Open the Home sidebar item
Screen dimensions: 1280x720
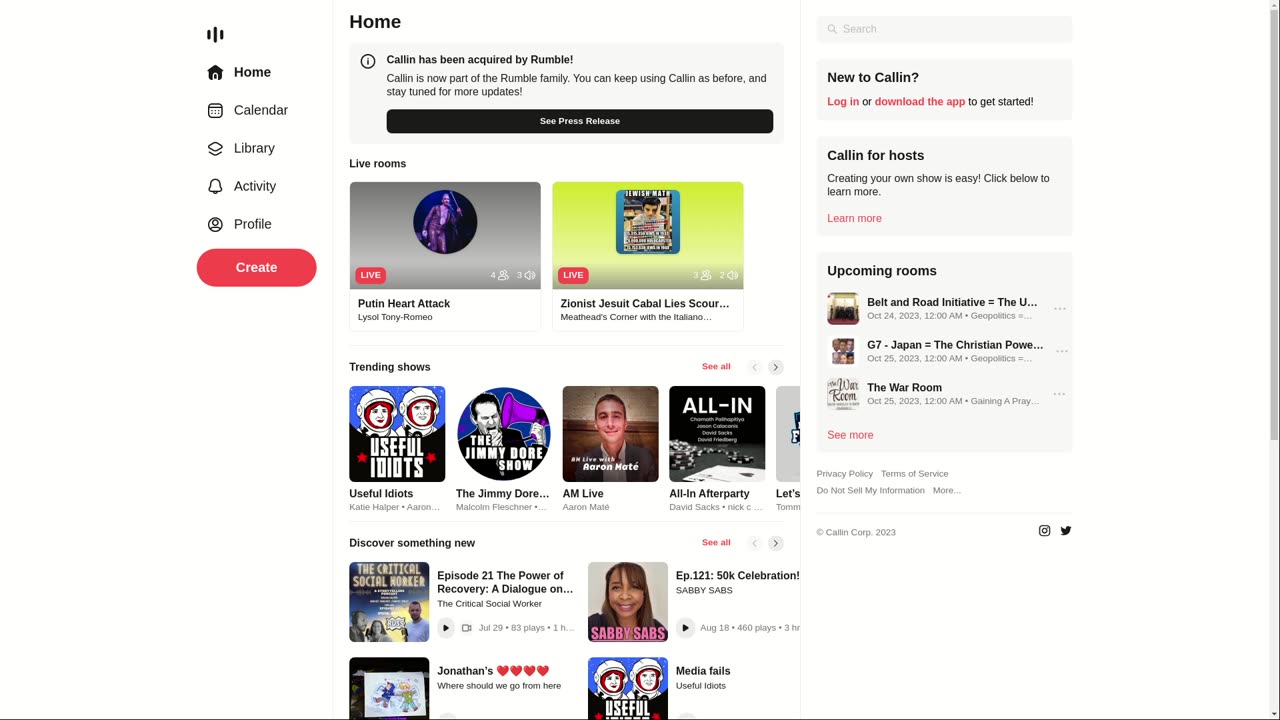coord(239,72)
